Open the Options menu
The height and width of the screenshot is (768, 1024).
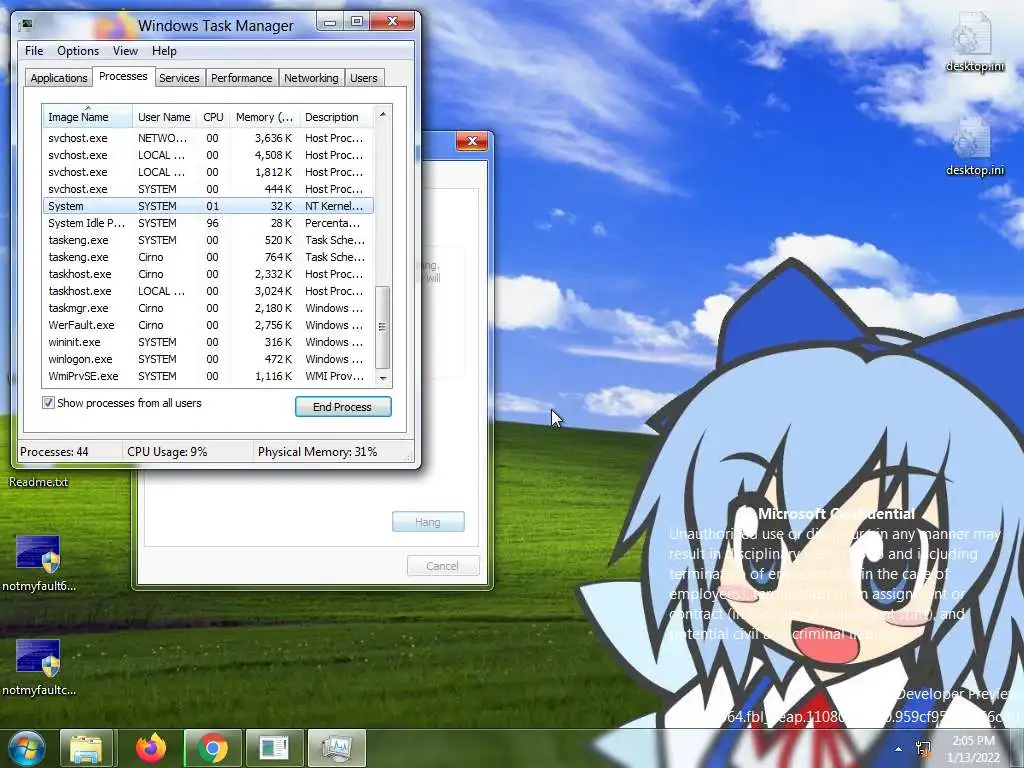pyautogui.click(x=78, y=51)
